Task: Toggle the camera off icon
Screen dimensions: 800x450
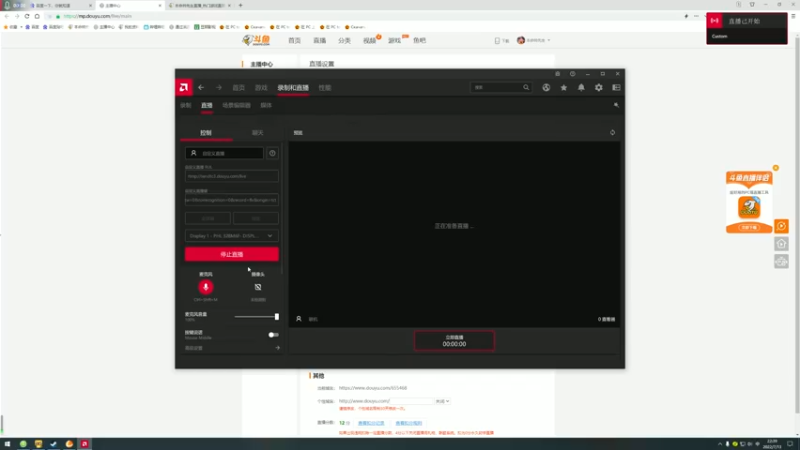Action: 258,287
